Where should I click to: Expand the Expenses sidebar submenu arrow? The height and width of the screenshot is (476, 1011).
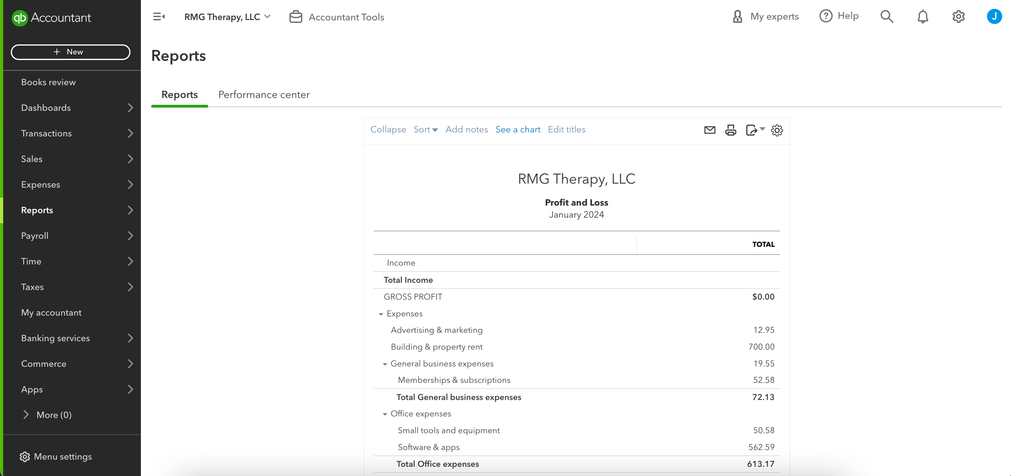[x=130, y=184]
